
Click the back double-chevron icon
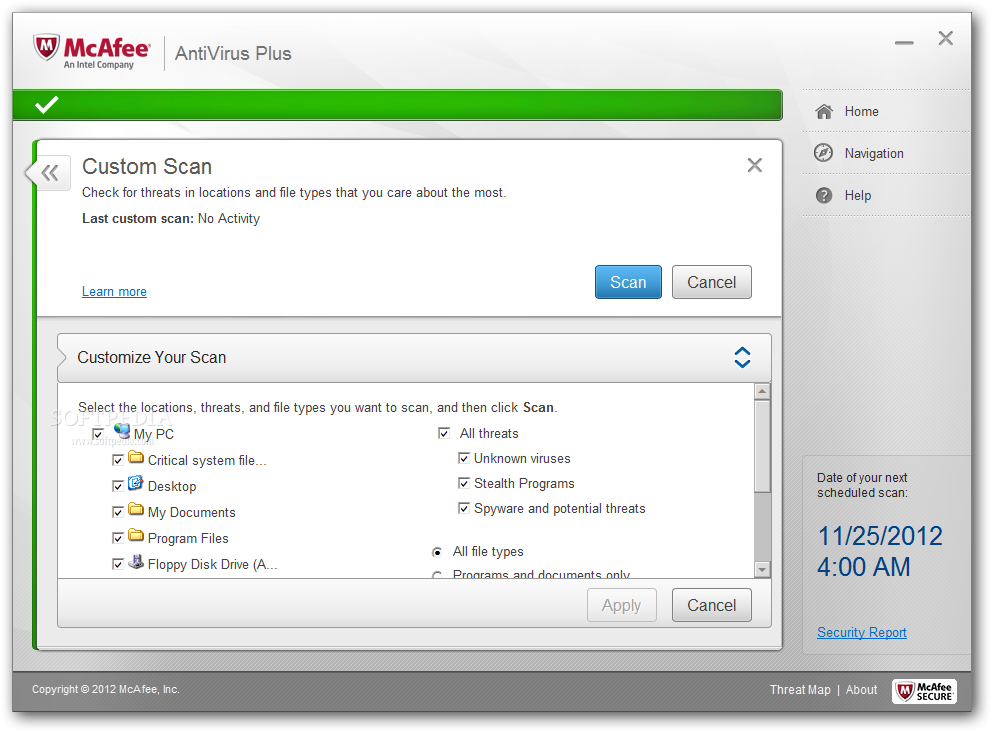49,173
